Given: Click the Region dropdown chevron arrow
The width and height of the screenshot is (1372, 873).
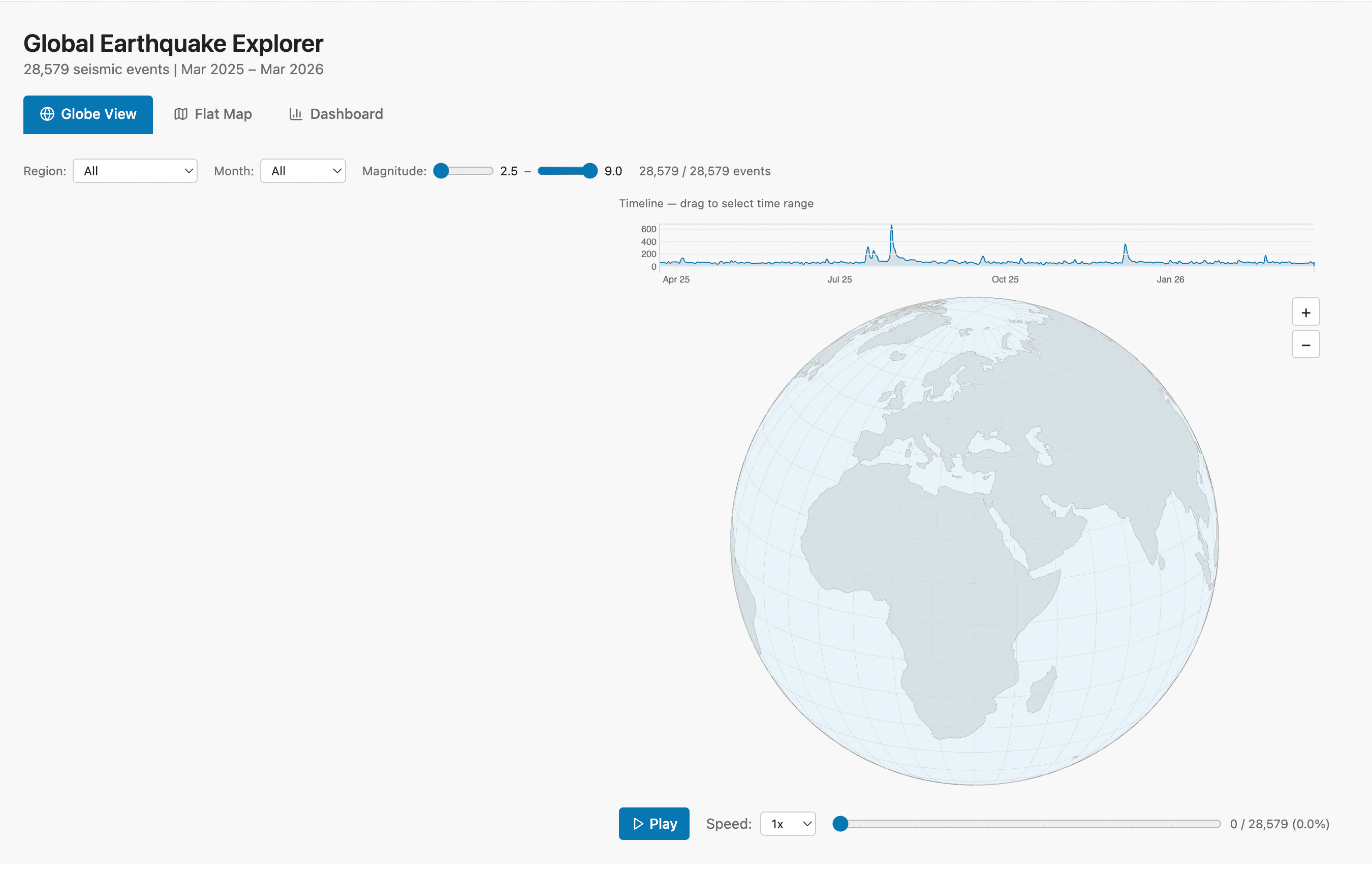Looking at the screenshot, I should tap(188, 170).
